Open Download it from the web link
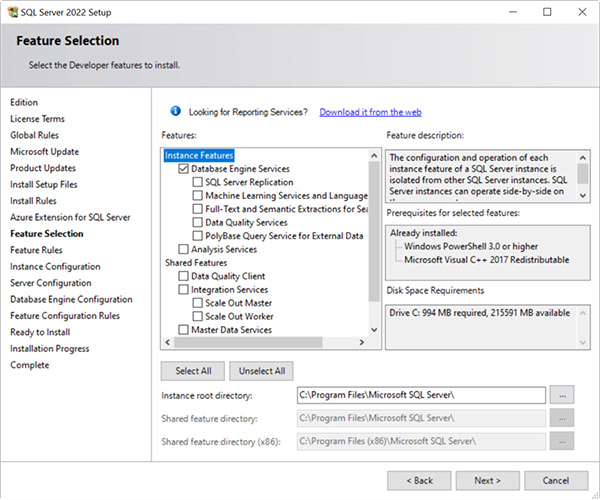The width and height of the screenshot is (600, 500). point(370,112)
